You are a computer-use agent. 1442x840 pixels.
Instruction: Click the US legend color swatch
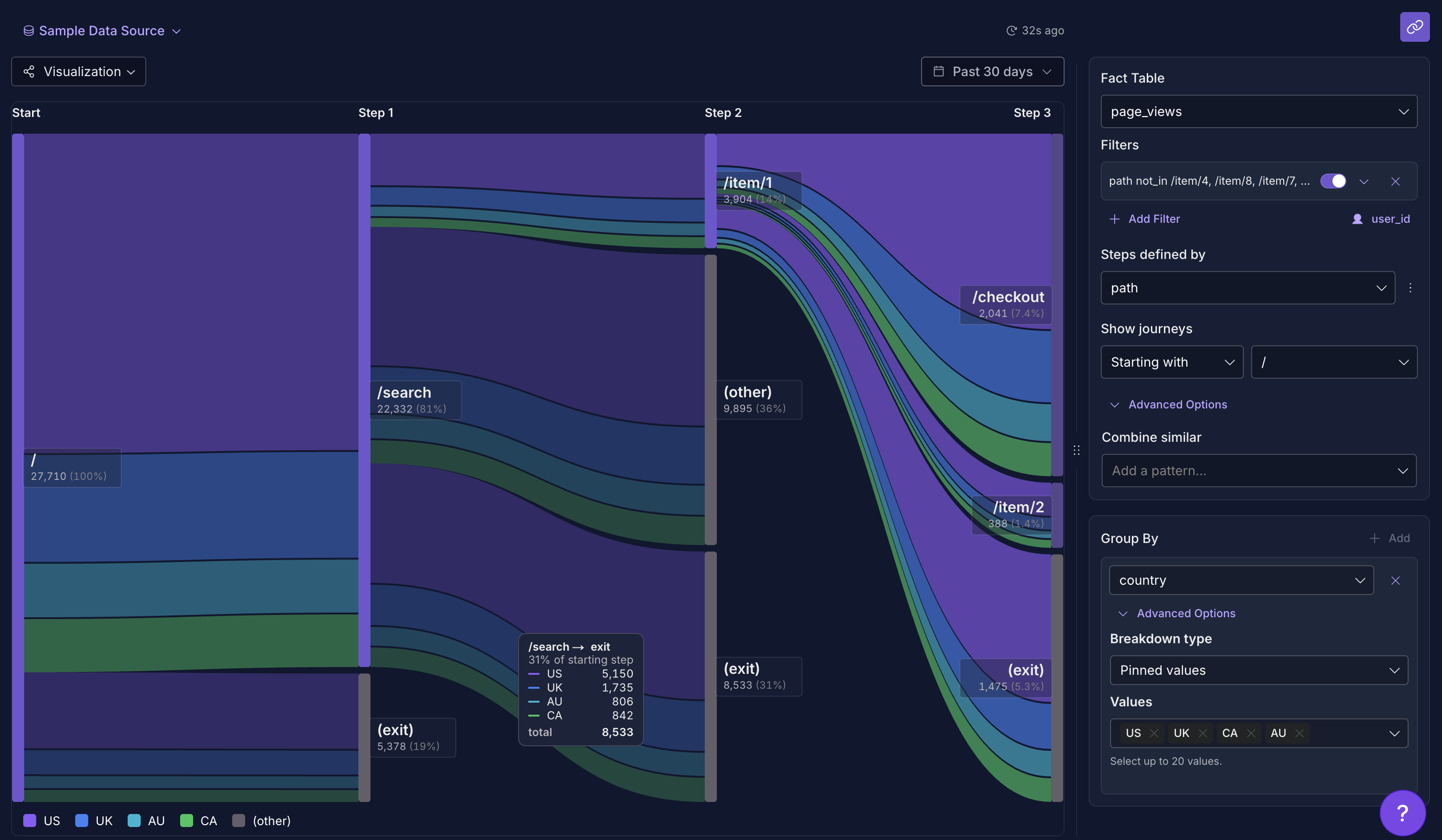[x=30, y=821]
